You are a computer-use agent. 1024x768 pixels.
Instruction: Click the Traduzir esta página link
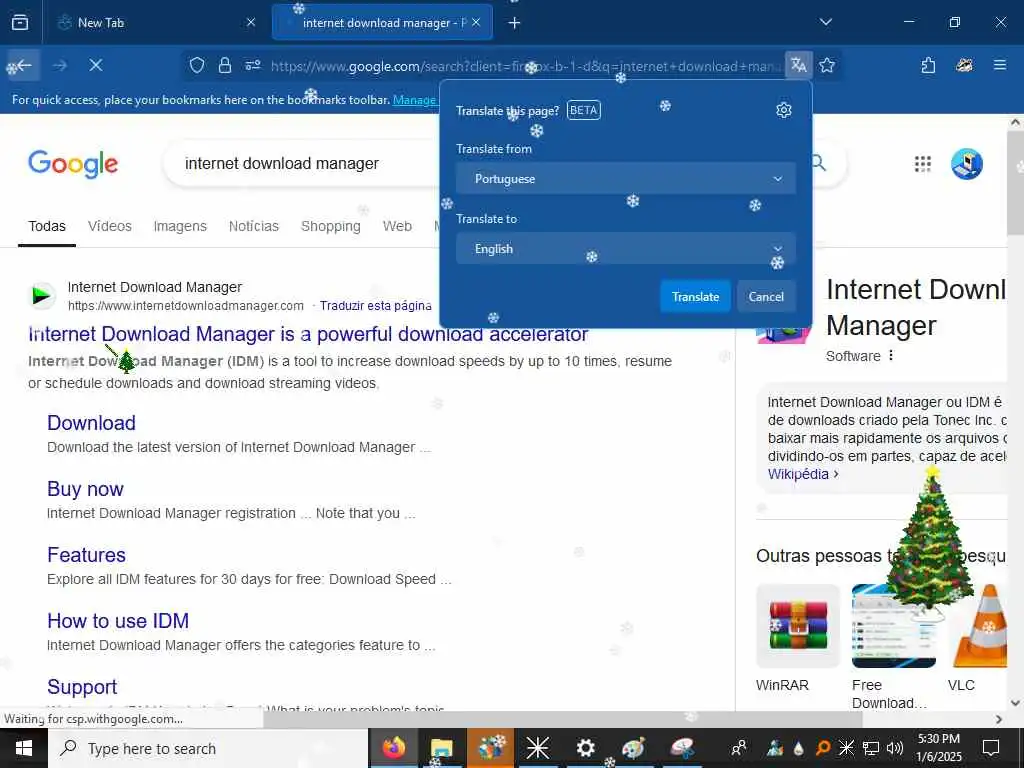376,306
